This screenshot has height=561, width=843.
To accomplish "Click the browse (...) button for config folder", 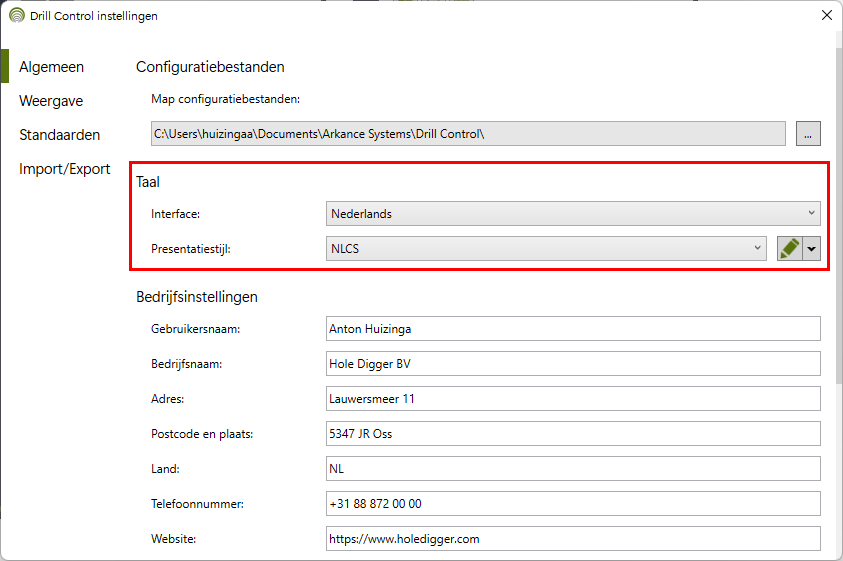I will click(x=808, y=133).
